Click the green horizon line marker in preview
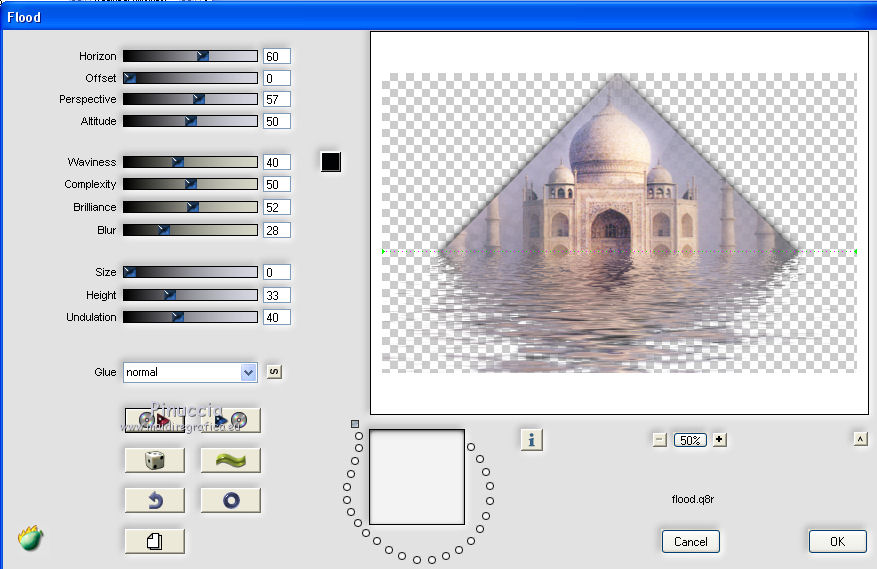This screenshot has height=569, width=877. (x=619, y=251)
